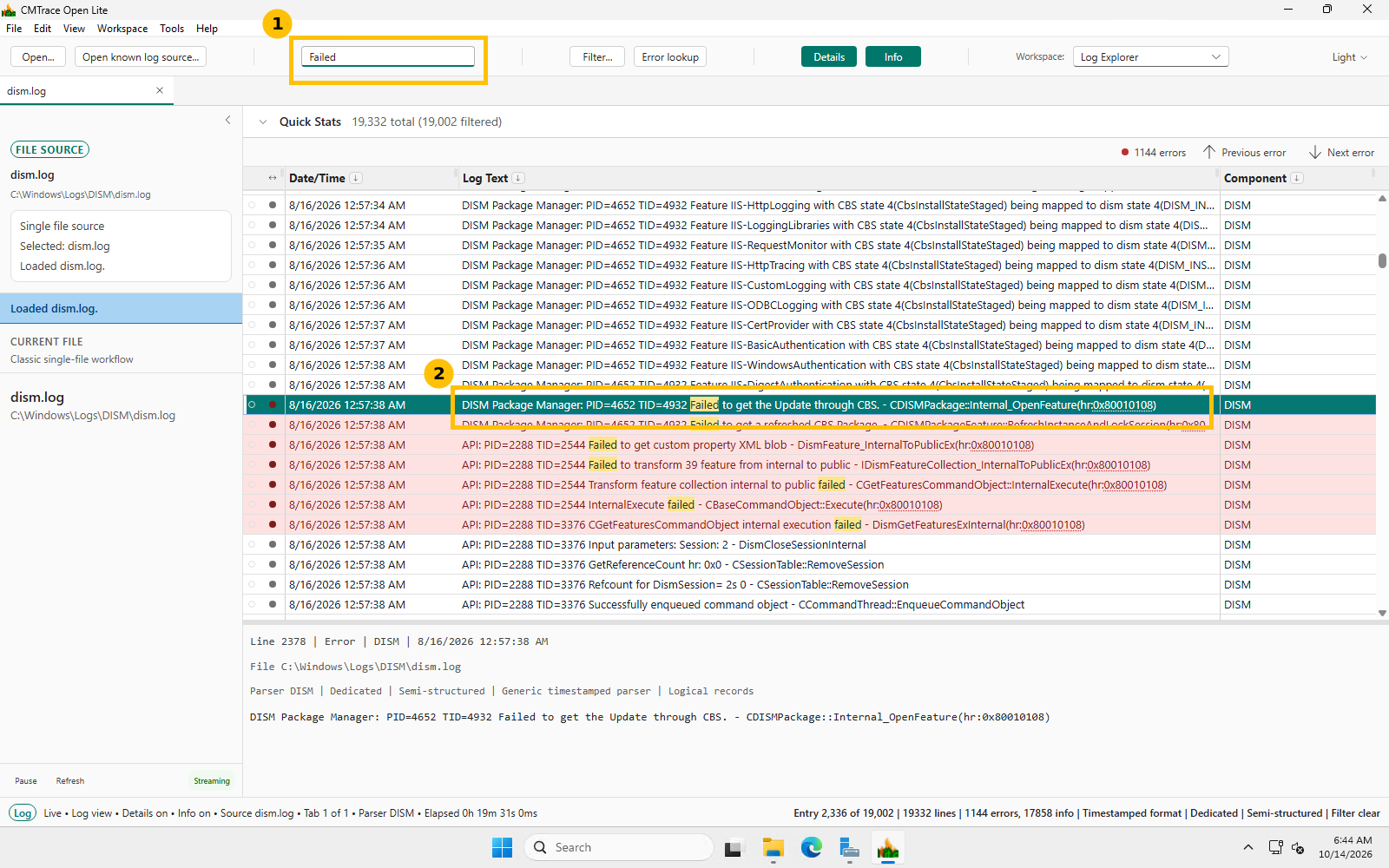This screenshot has height=868, width=1389.
Task: Open the Filter... dialog
Action: click(597, 57)
